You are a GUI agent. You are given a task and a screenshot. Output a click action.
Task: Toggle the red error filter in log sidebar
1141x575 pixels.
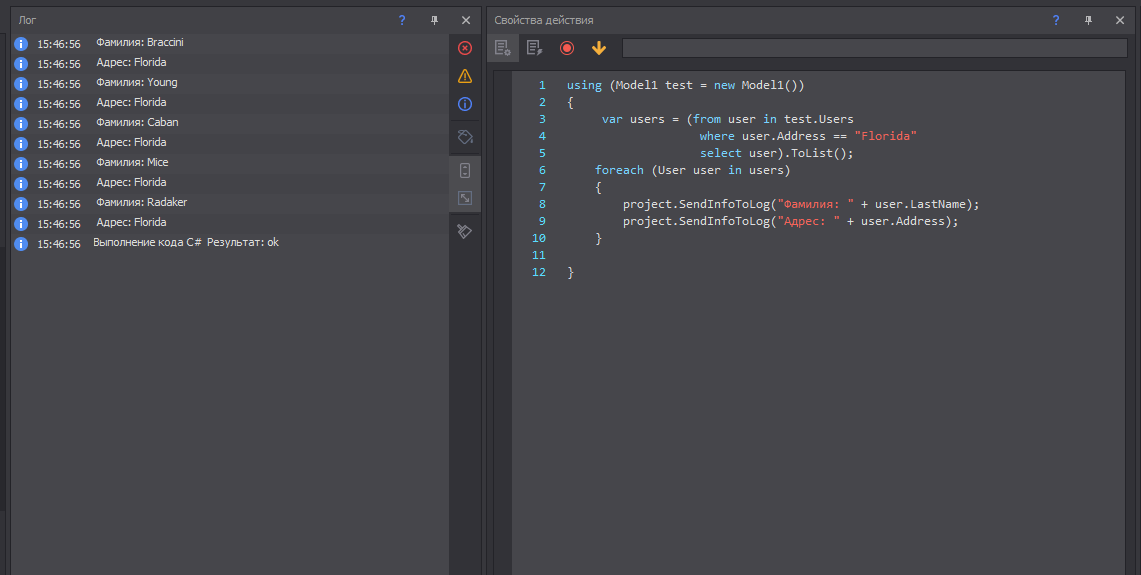465,48
